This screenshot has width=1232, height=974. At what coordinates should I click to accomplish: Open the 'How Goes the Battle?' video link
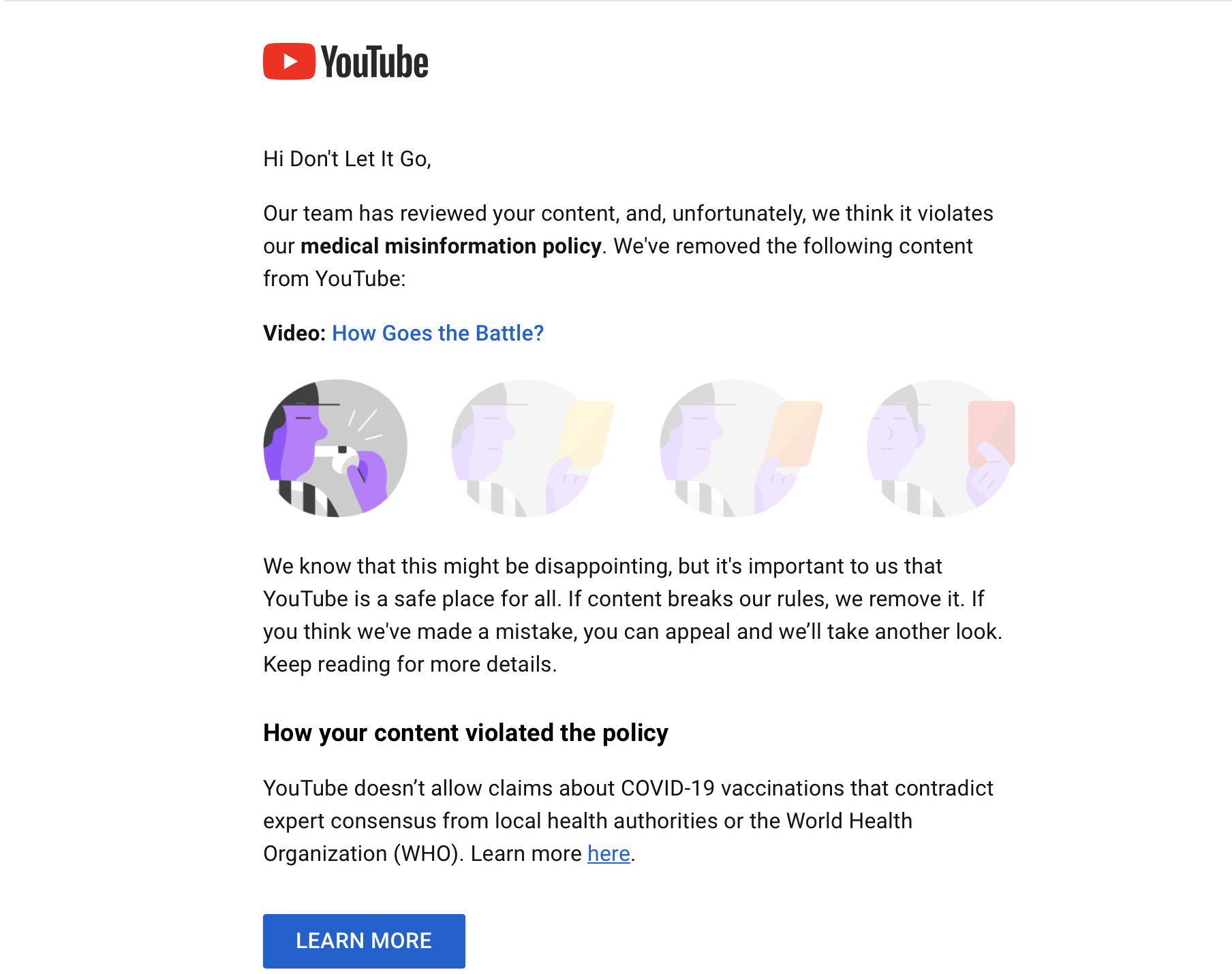[437, 333]
